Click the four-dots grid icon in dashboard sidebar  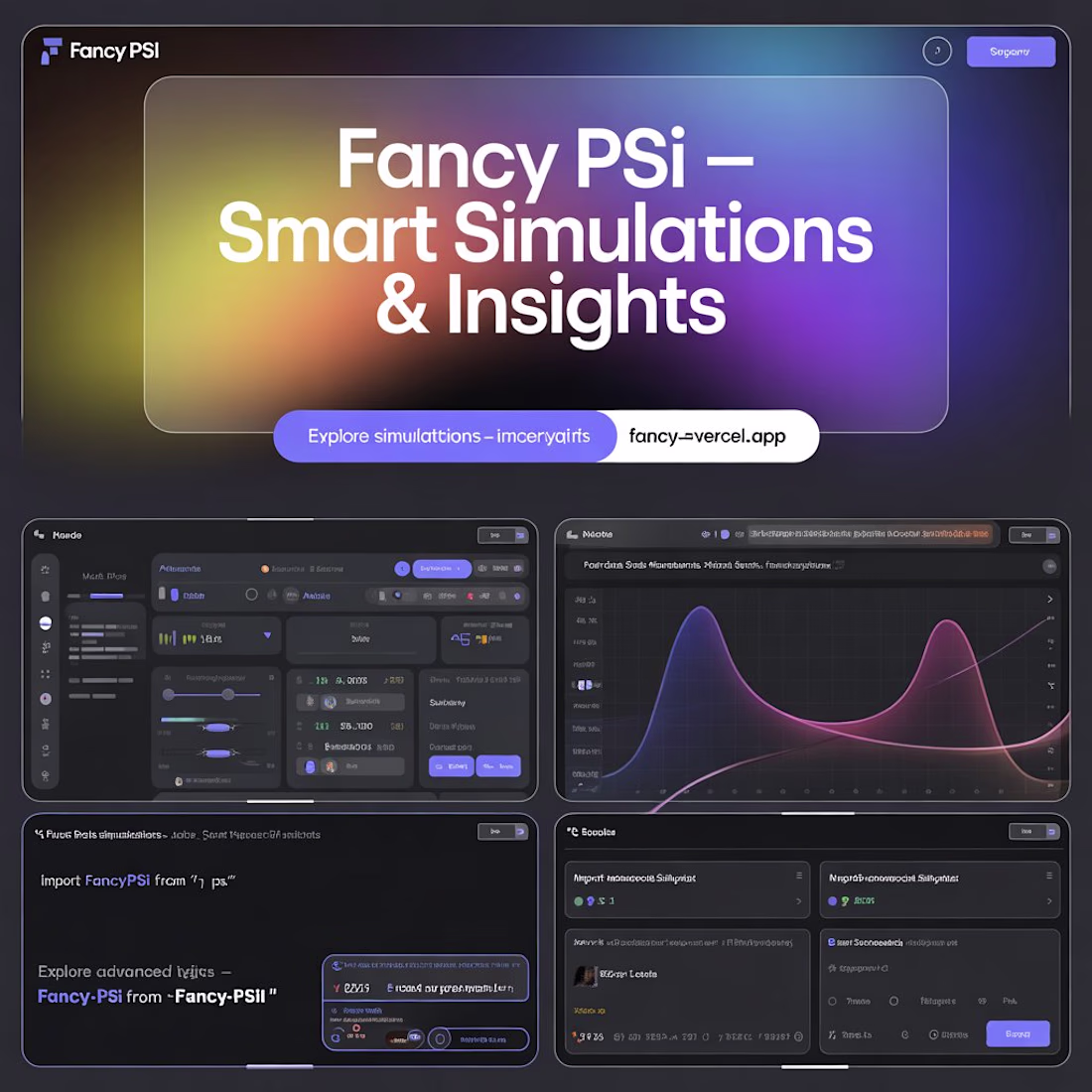click(x=46, y=674)
